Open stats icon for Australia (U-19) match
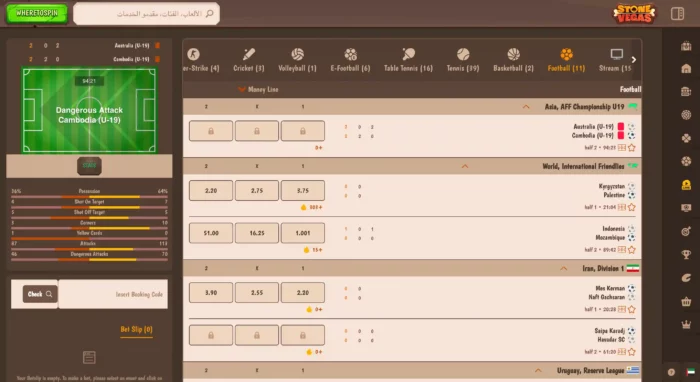This screenshot has height=382, width=700. [x=621, y=148]
